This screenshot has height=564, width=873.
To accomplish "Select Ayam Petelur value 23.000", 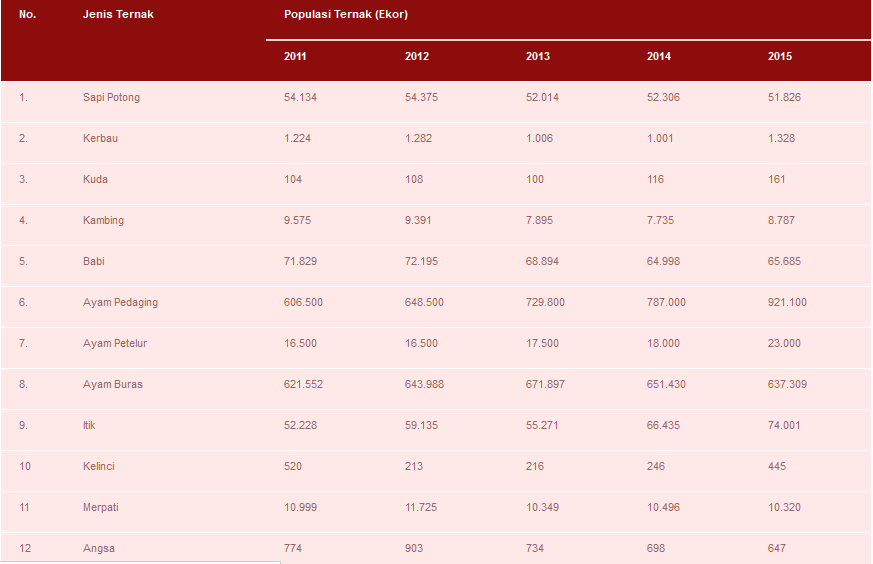I will (784, 344).
